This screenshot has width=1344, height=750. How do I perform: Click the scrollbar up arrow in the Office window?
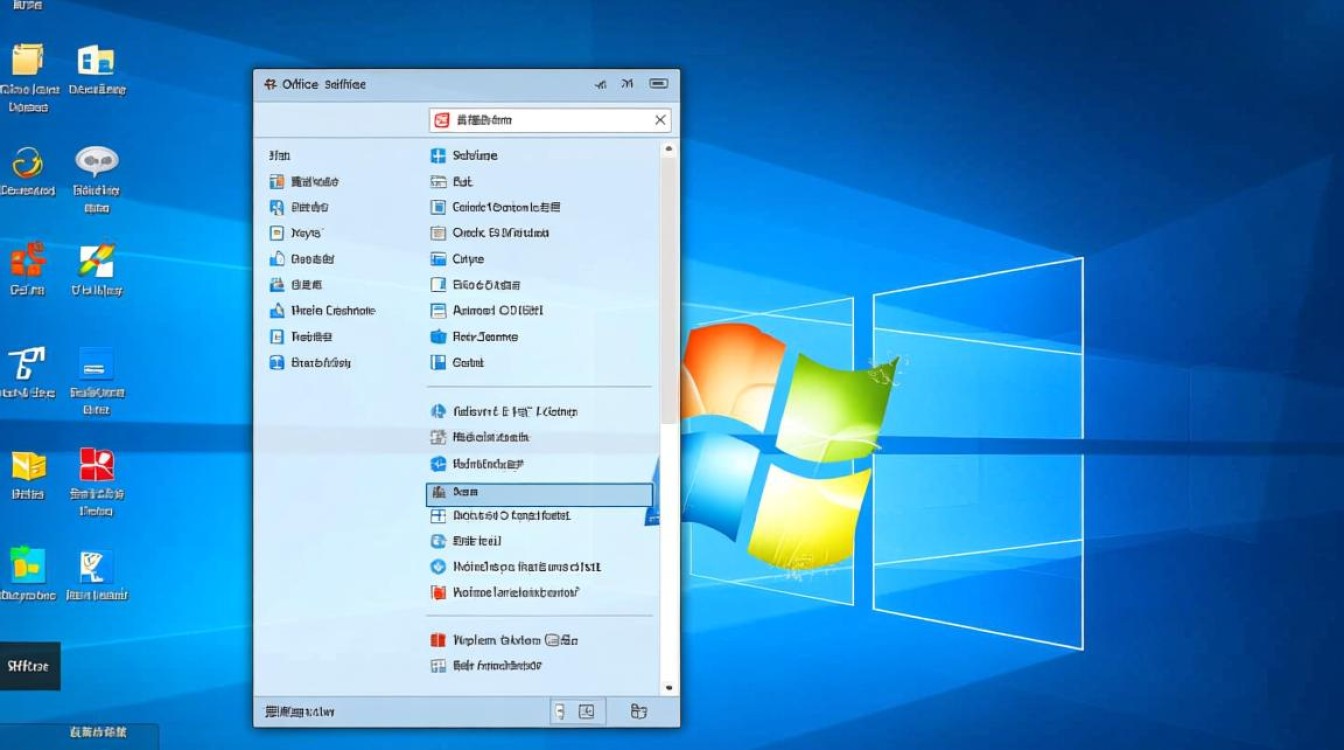pyautogui.click(x=669, y=149)
